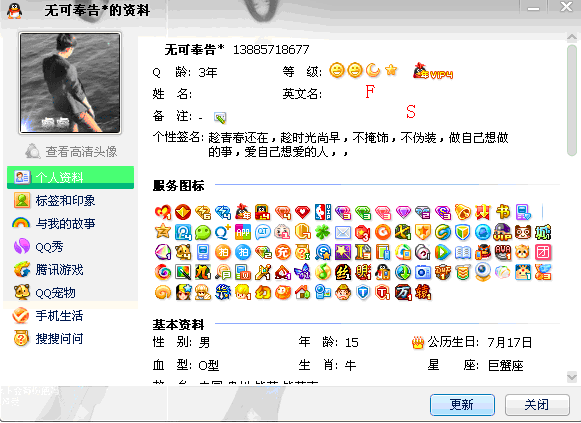Click the blue T shield icon
This screenshot has width=581, height=423.
click(363, 292)
